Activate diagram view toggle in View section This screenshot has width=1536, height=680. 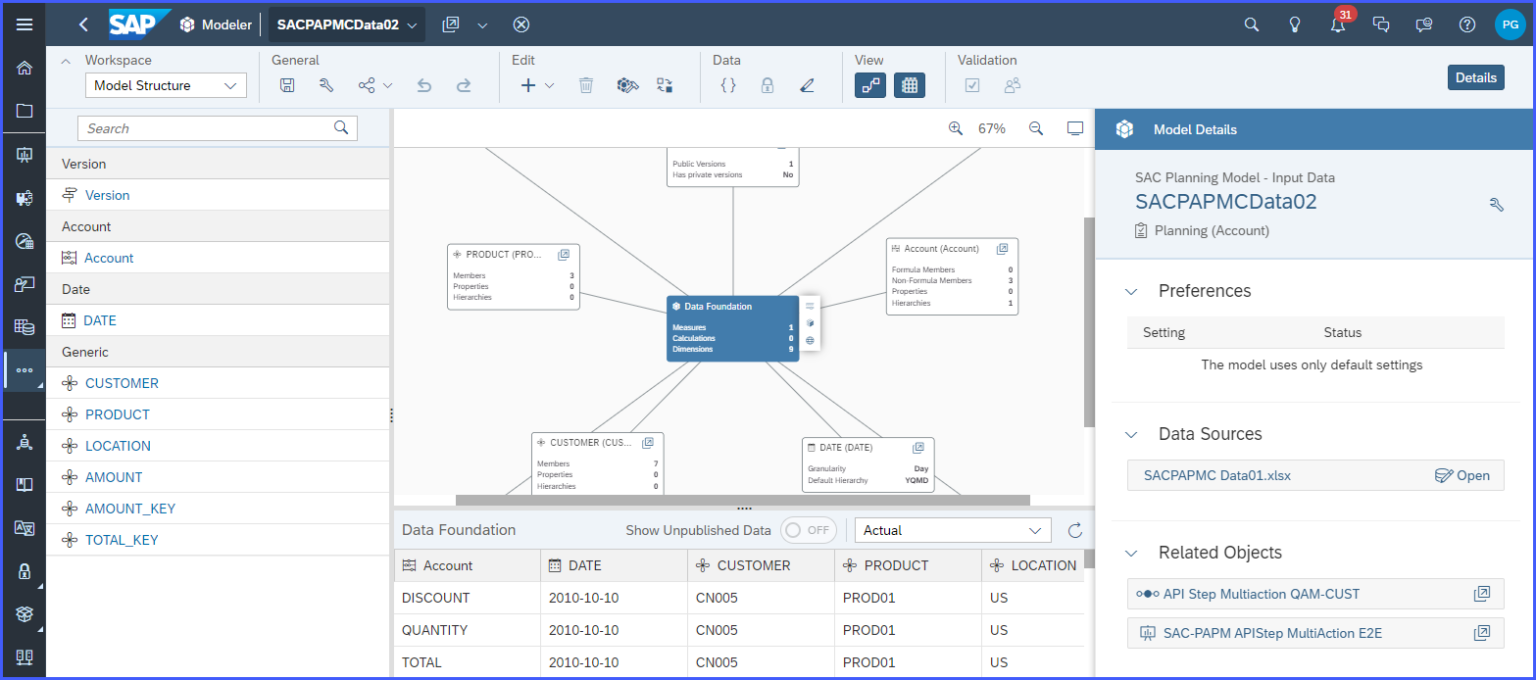tap(869, 85)
